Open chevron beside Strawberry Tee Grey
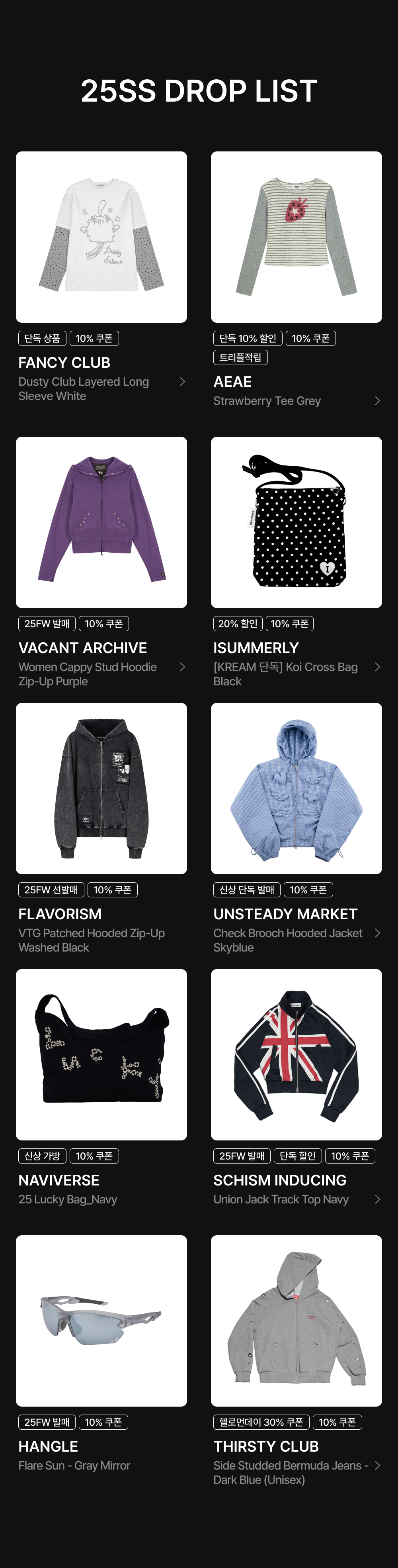The image size is (398, 1568). (377, 400)
